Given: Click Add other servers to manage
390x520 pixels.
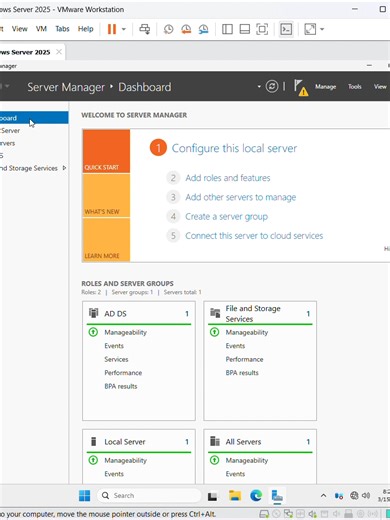Looking at the screenshot, I should click(241, 197).
